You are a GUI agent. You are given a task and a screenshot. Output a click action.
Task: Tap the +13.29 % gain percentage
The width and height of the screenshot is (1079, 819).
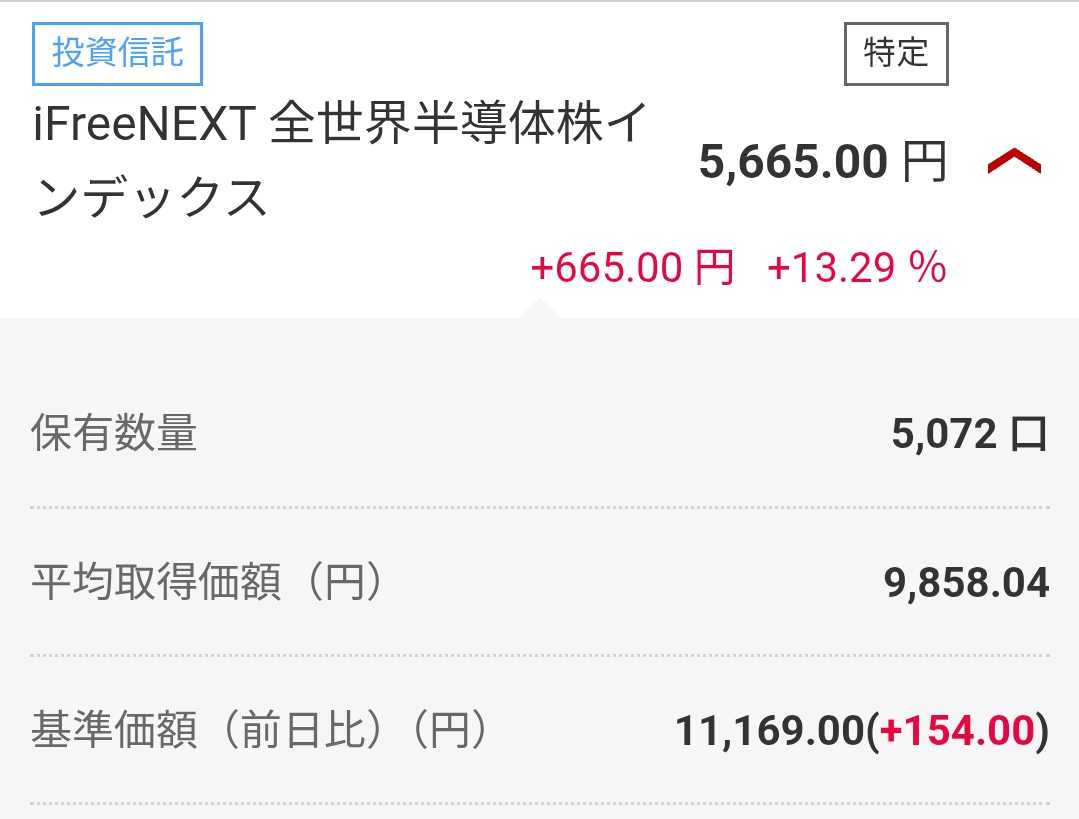coord(856,268)
